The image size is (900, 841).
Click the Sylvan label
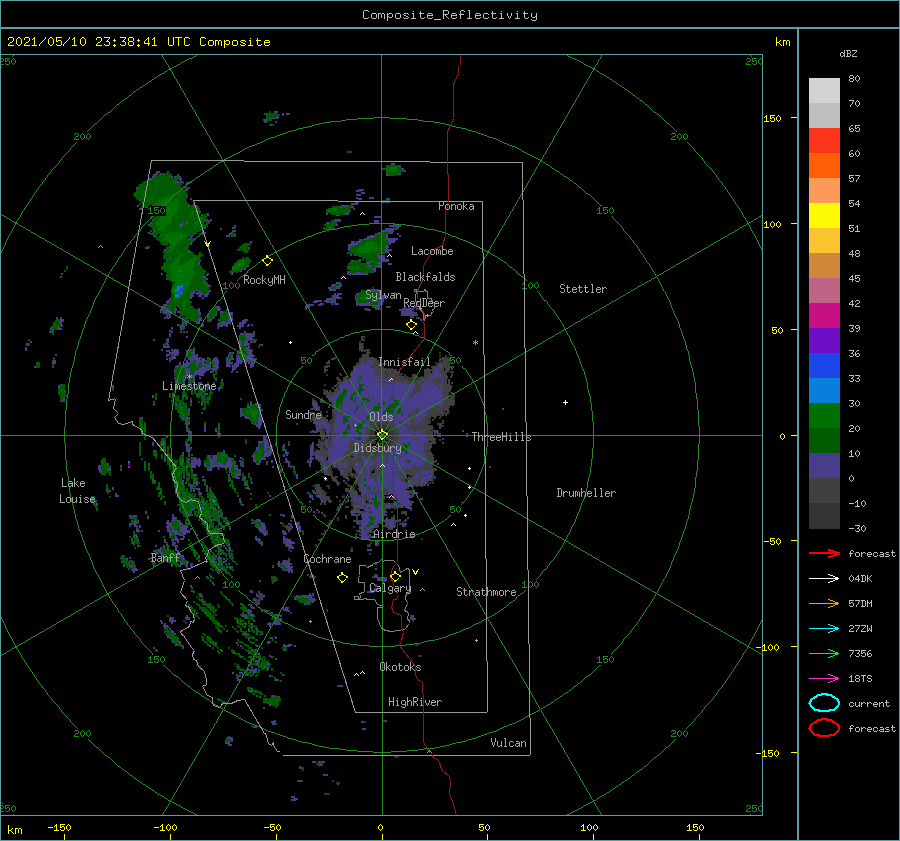(x=383, y=296)
